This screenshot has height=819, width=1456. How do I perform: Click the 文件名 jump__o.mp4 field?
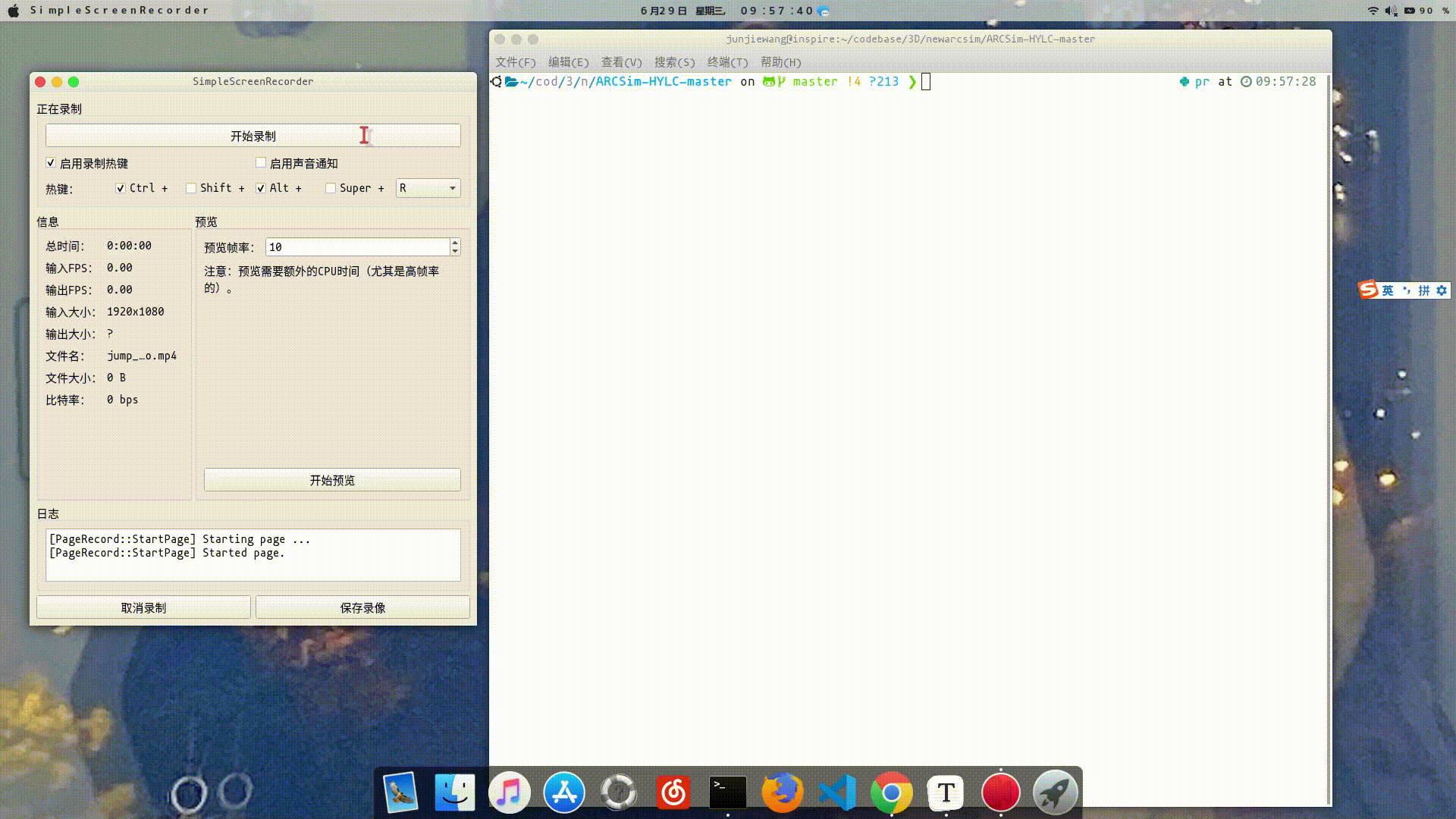click(141, 356)
